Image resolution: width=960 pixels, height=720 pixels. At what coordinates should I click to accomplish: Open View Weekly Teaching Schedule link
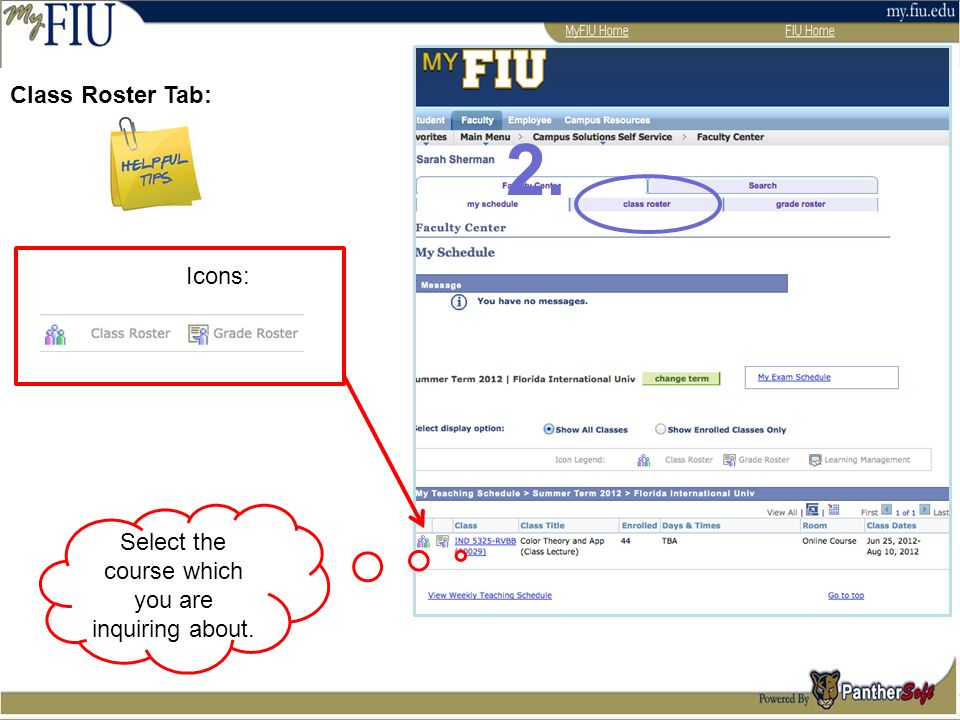pyautogui.click(x=490, y=595)
